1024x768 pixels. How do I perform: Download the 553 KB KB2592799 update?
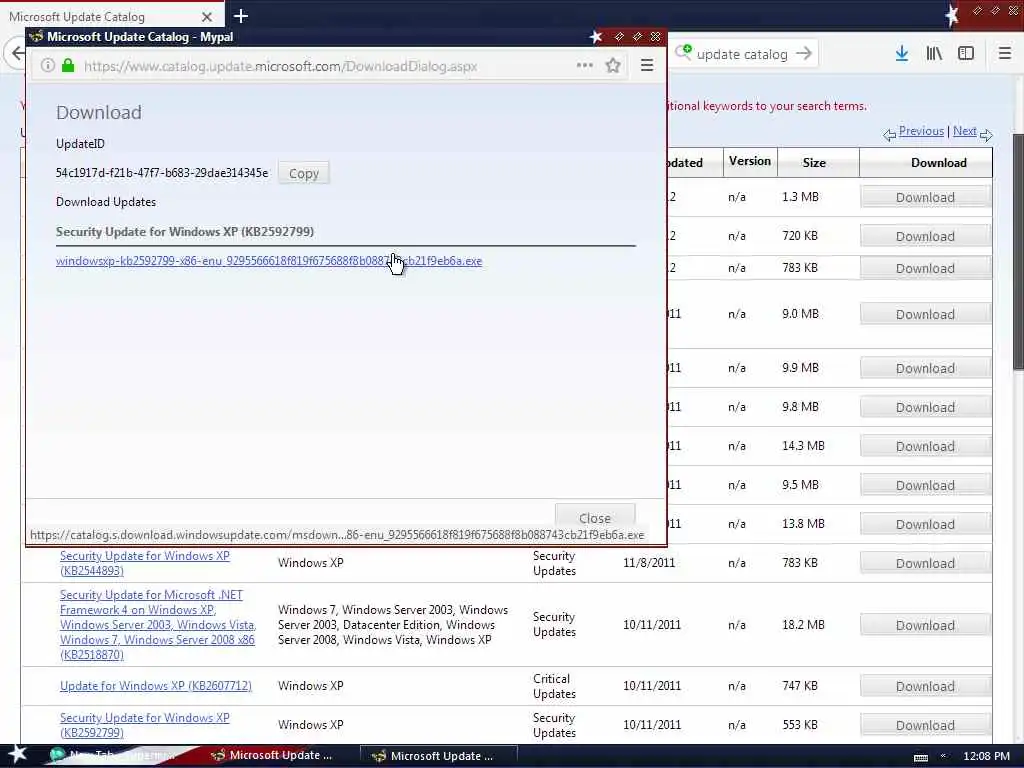coord(925,726)
